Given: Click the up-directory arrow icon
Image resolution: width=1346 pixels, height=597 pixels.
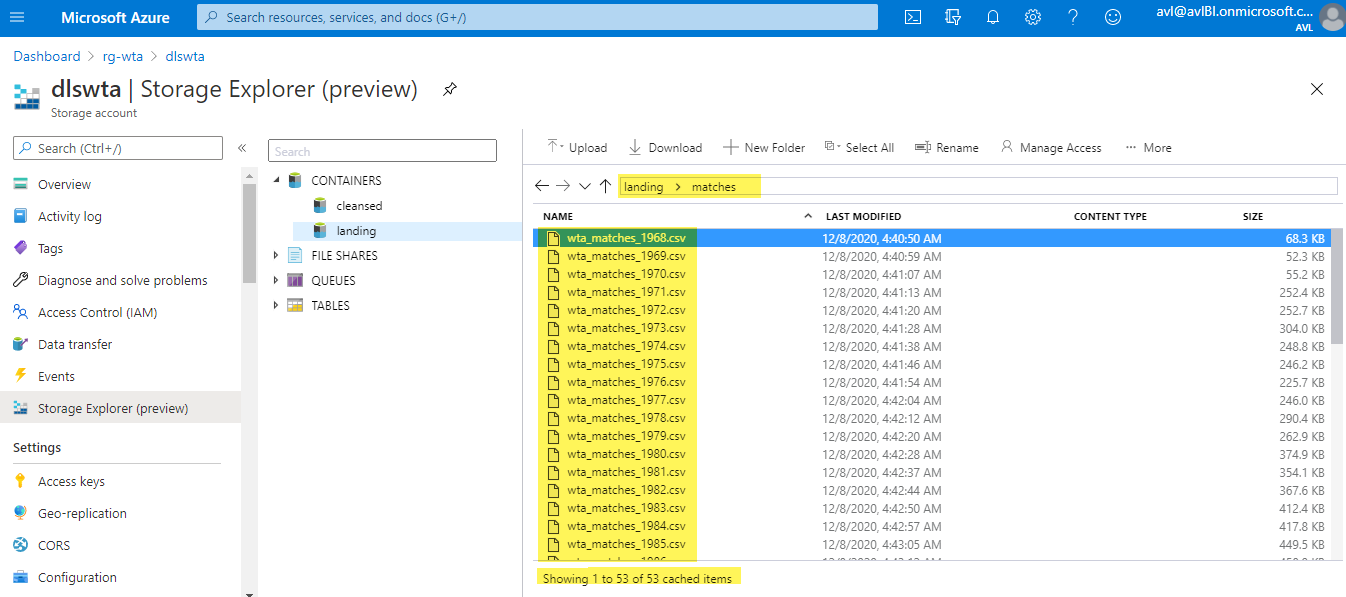Looking at the screenshot, I should click(605, 186).
